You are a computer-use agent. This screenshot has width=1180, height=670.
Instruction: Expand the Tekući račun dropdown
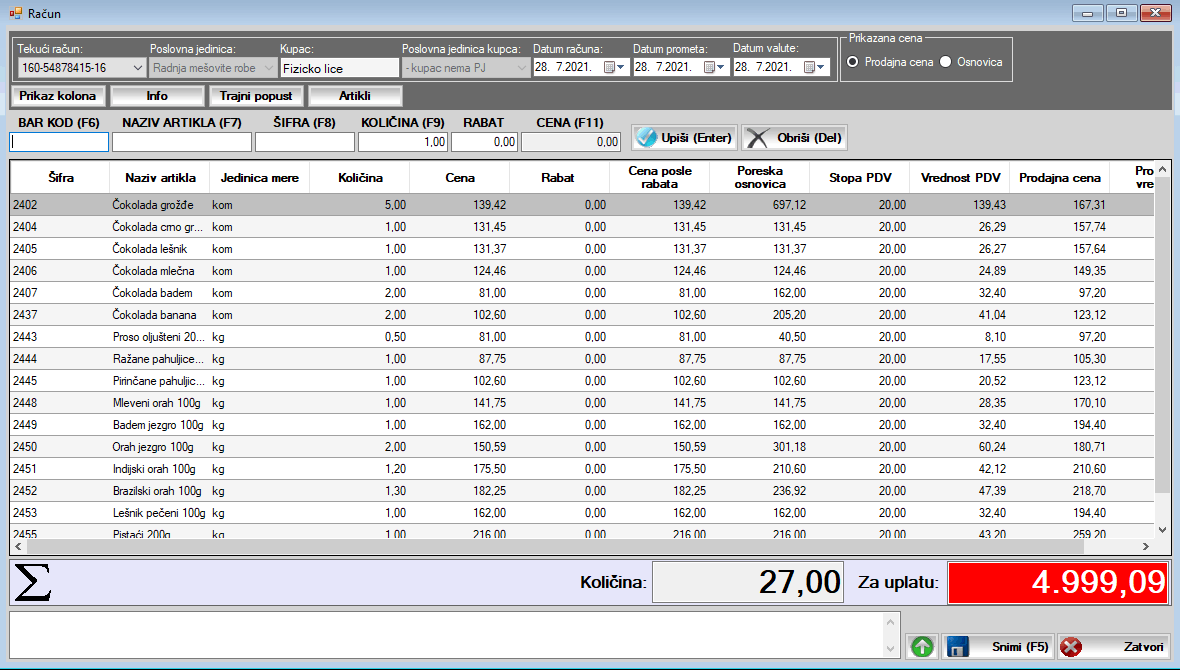click(x=137, y=68)
